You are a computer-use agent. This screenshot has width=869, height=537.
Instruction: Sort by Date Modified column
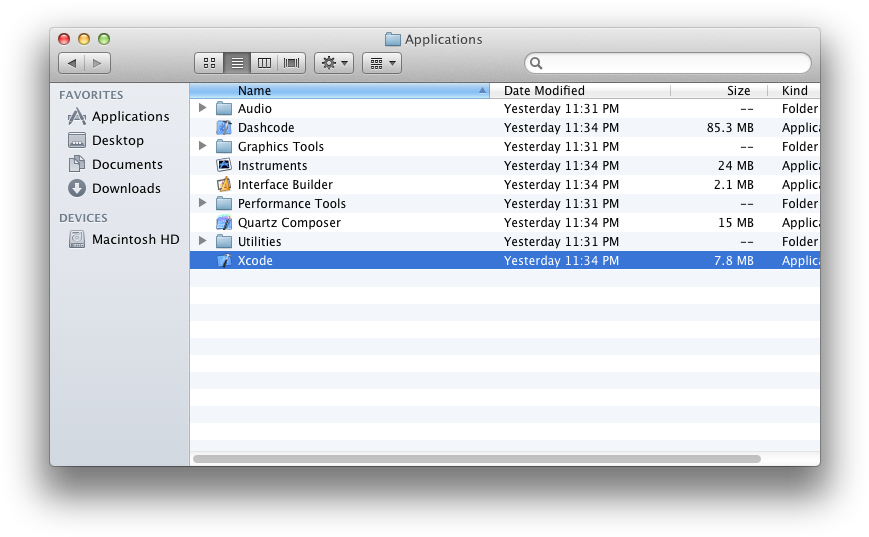580,90
